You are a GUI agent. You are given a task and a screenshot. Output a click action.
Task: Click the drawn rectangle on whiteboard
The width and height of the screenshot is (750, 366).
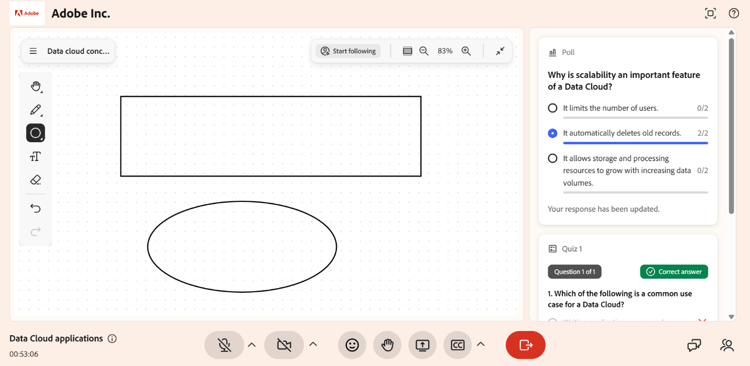point(271,136)
